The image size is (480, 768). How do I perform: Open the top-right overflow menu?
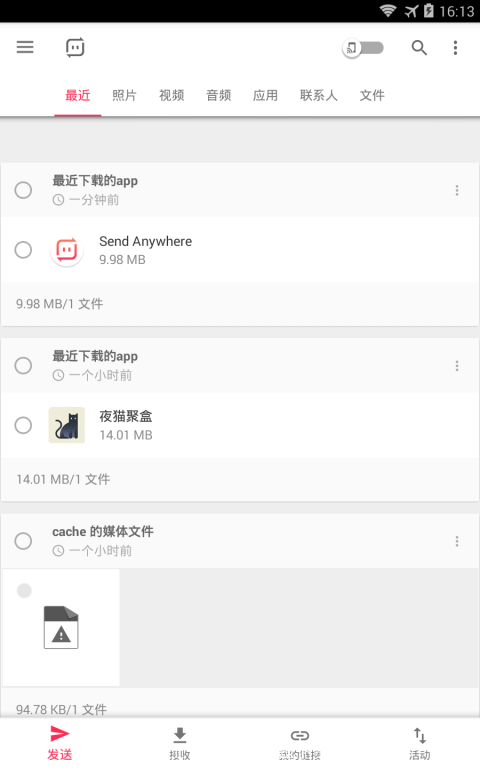click(x=456, y=48)
